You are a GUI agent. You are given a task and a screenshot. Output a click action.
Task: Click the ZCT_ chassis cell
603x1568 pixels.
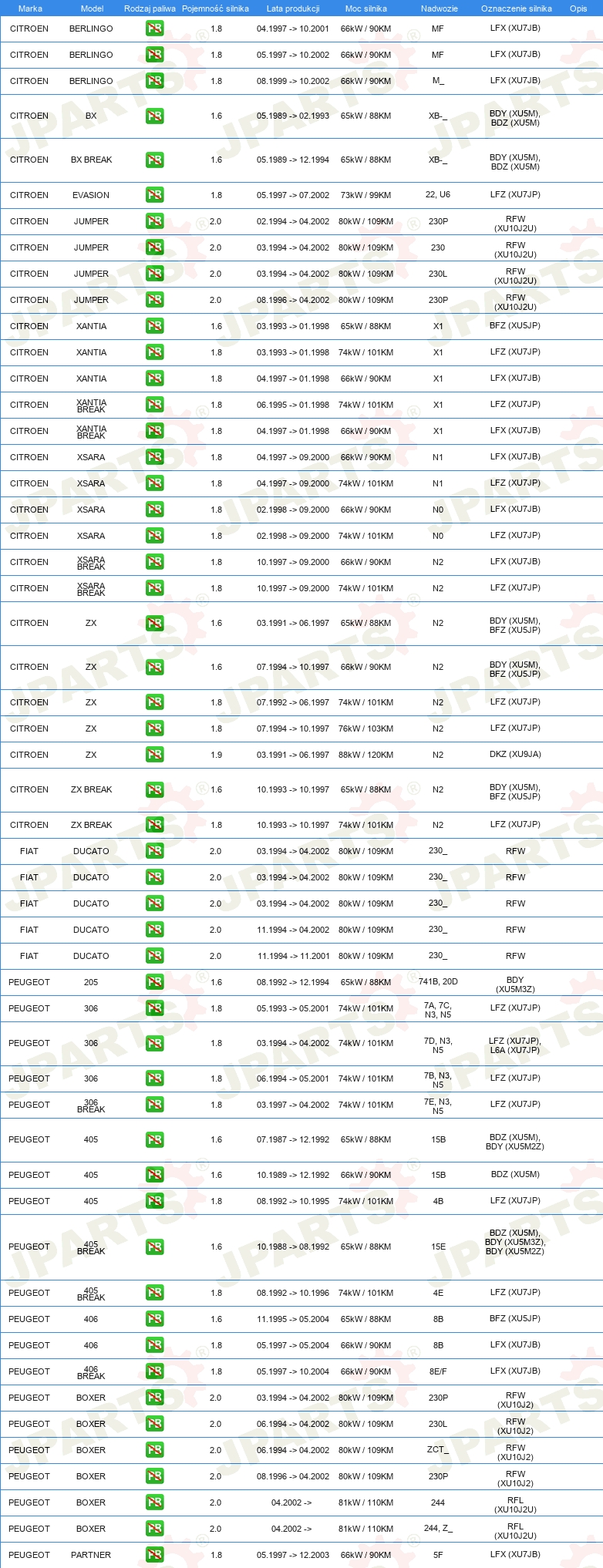438,1450
